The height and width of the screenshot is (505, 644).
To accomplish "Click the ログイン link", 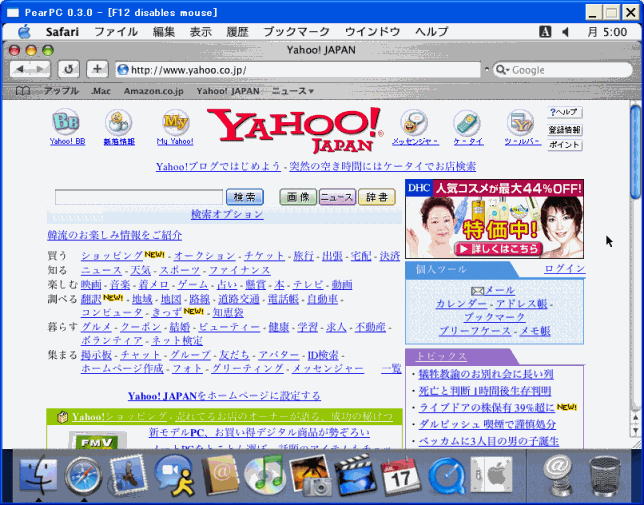I will point(564,269).
